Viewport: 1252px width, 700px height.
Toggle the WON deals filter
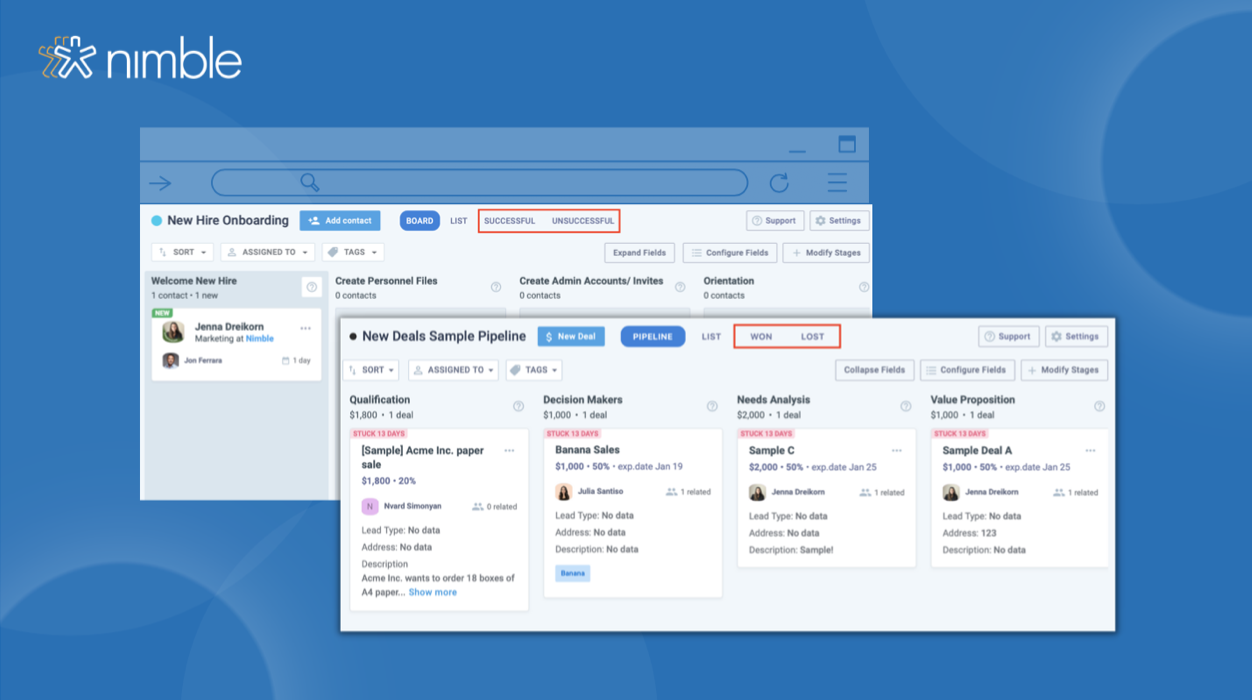(761, 336)
